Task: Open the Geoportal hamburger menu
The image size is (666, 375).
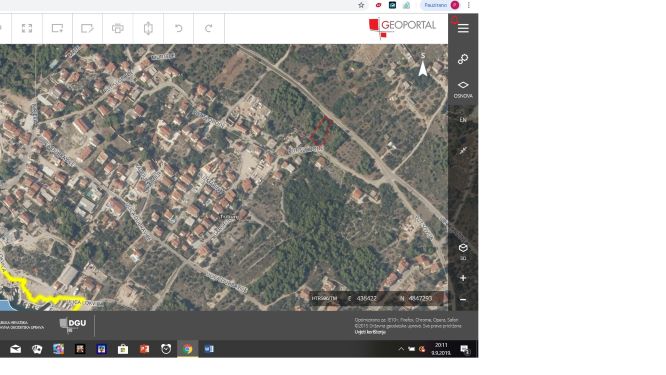Action: click(463, 28)
